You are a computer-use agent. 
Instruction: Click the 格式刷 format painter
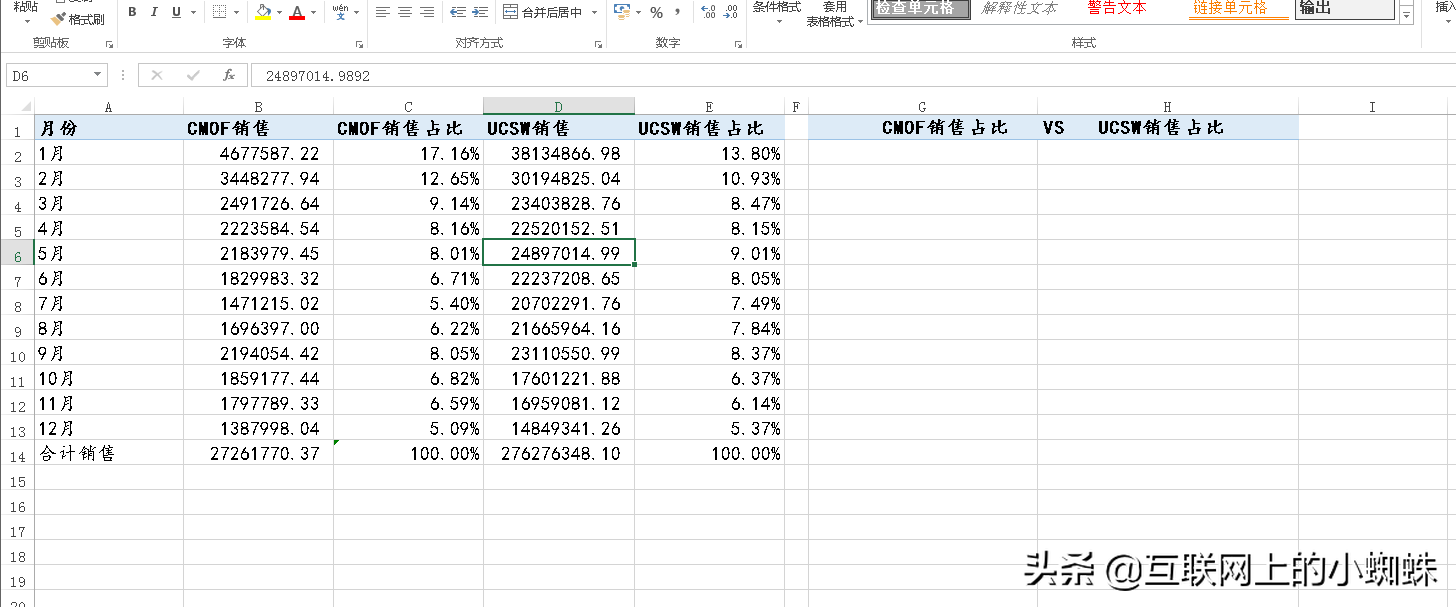78,19
